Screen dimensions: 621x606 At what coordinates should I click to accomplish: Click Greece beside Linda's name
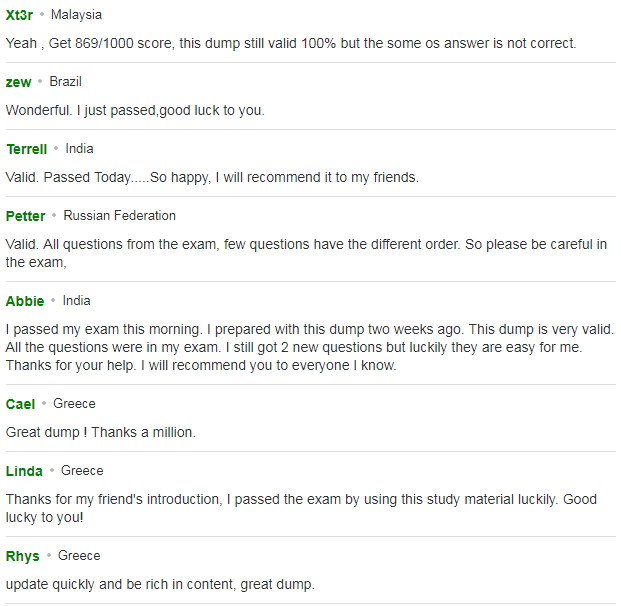(x=82, y=471)
